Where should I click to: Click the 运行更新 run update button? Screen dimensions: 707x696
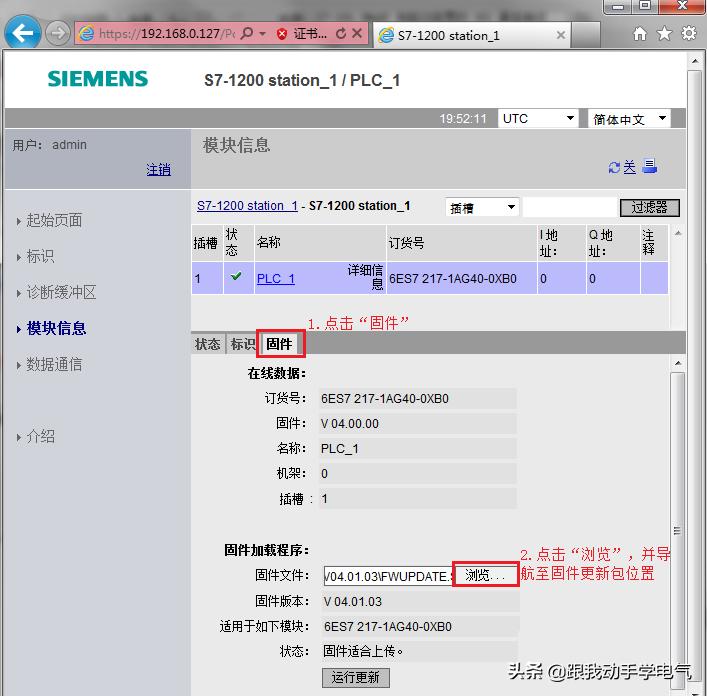pos(355,677)
